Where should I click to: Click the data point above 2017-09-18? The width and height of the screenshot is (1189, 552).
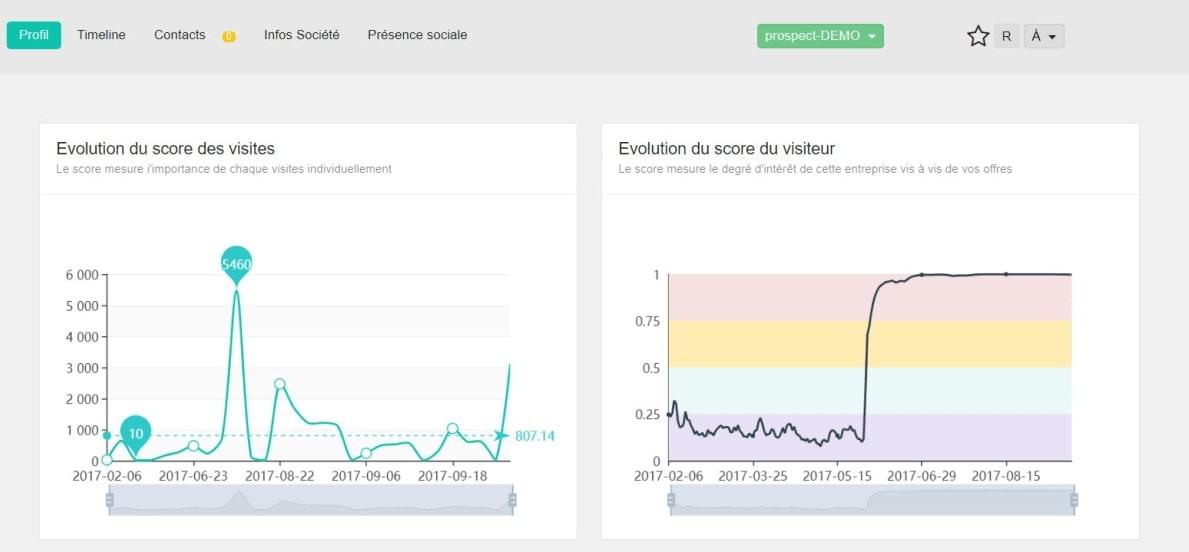[x=453, y=428]
